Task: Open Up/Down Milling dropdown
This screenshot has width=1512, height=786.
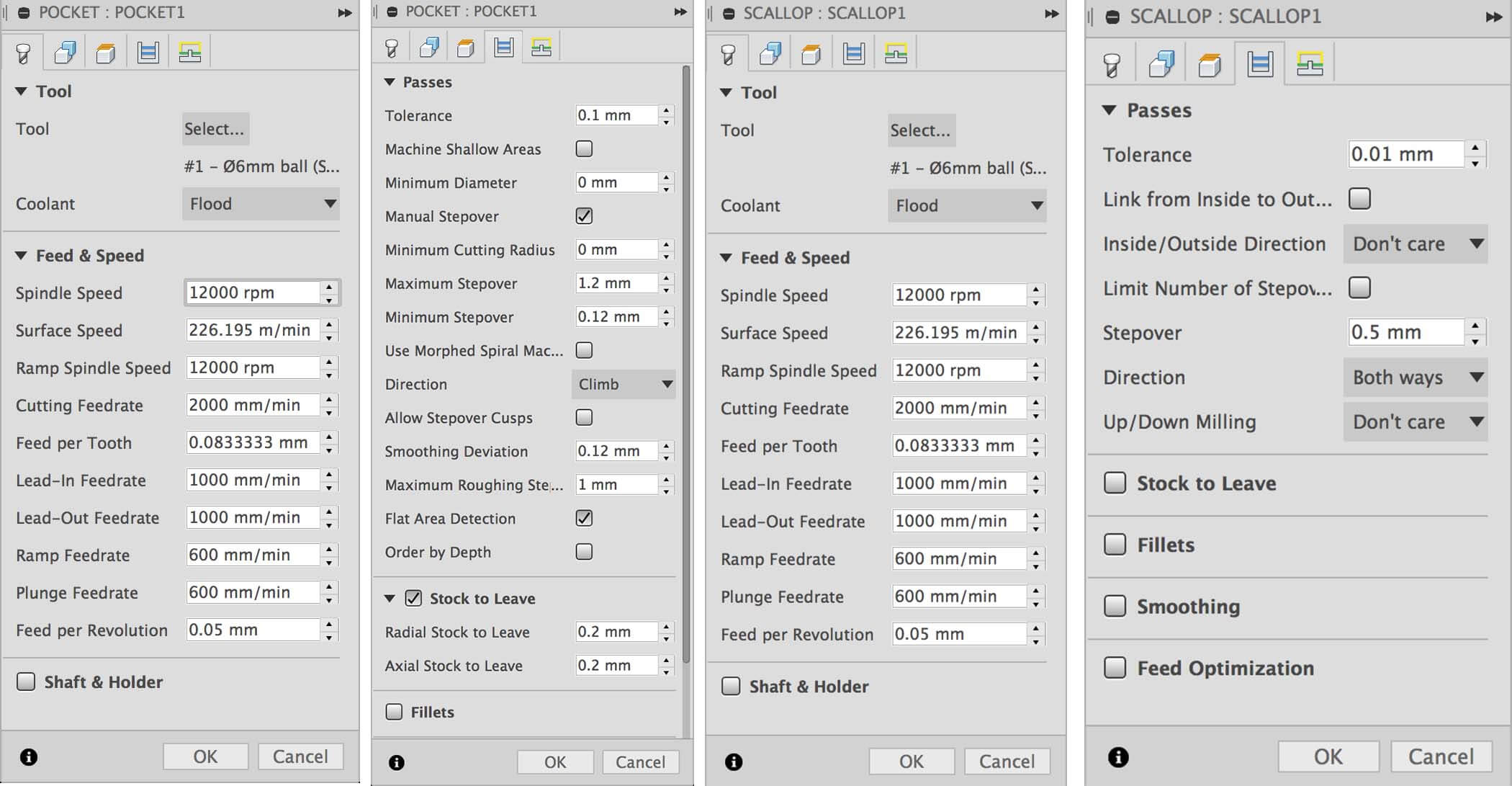Action: tap(1416, 422)
